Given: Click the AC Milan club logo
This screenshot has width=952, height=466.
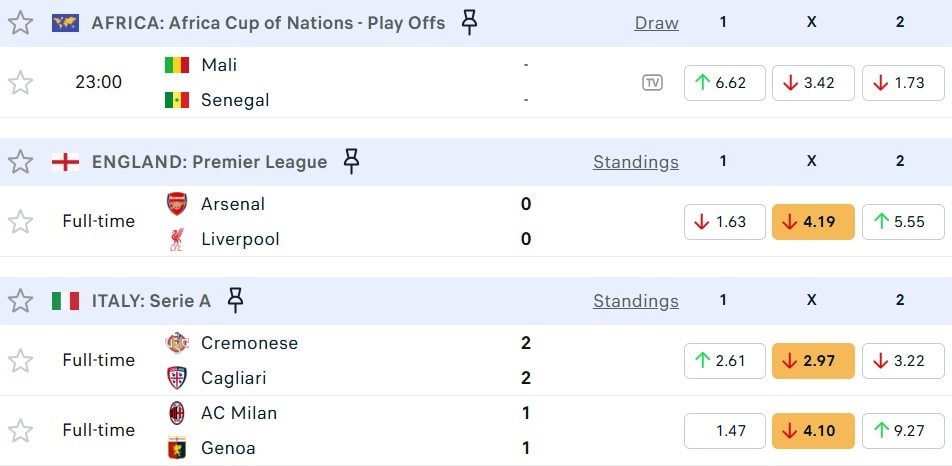Looking at the screenshot, I should pyautogui.click(x=177, y=413).
